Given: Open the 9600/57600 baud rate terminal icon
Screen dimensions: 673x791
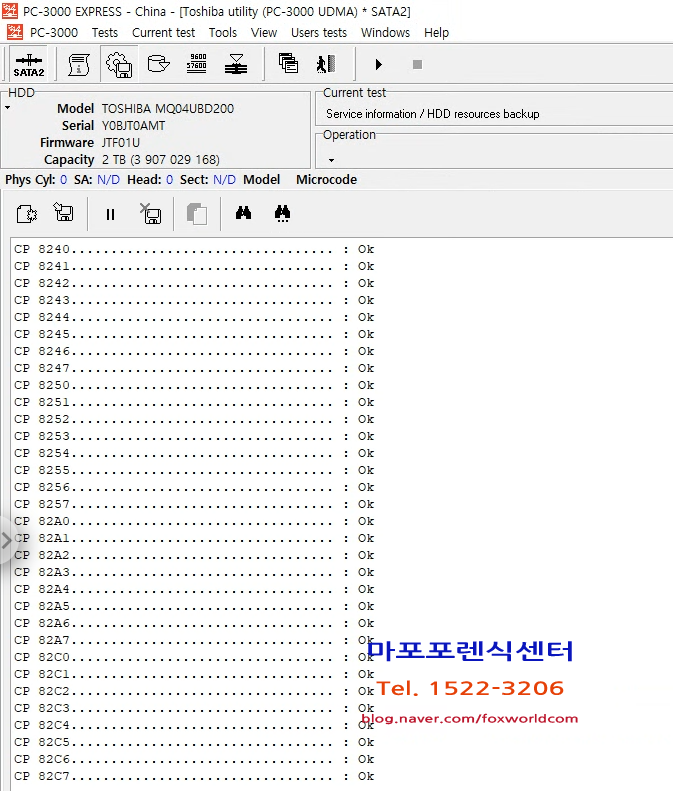Looking at the screenshot, I should (x=196, y=64).
